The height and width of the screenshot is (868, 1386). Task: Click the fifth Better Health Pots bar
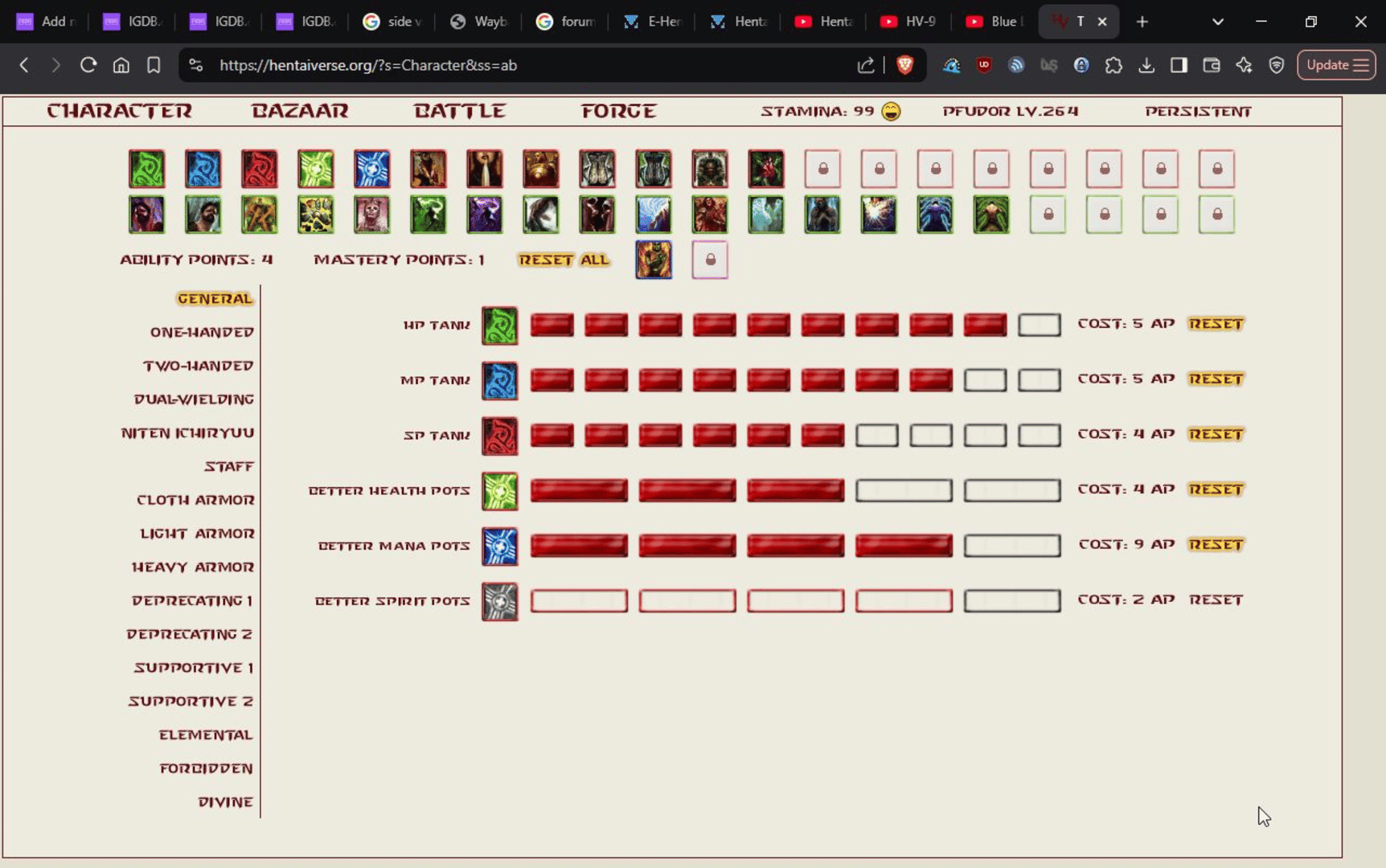tap(1011, 490)
